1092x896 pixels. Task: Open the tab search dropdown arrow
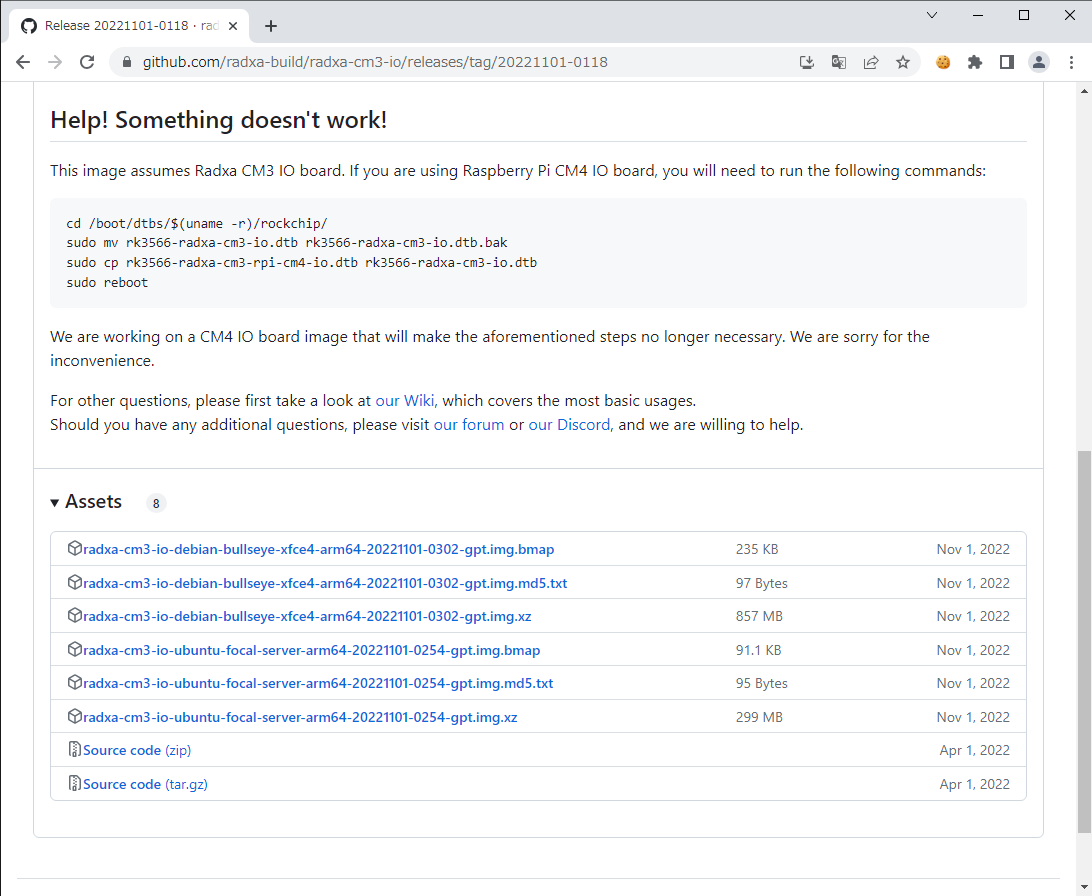pyautogui.click(x=932, y=15)
